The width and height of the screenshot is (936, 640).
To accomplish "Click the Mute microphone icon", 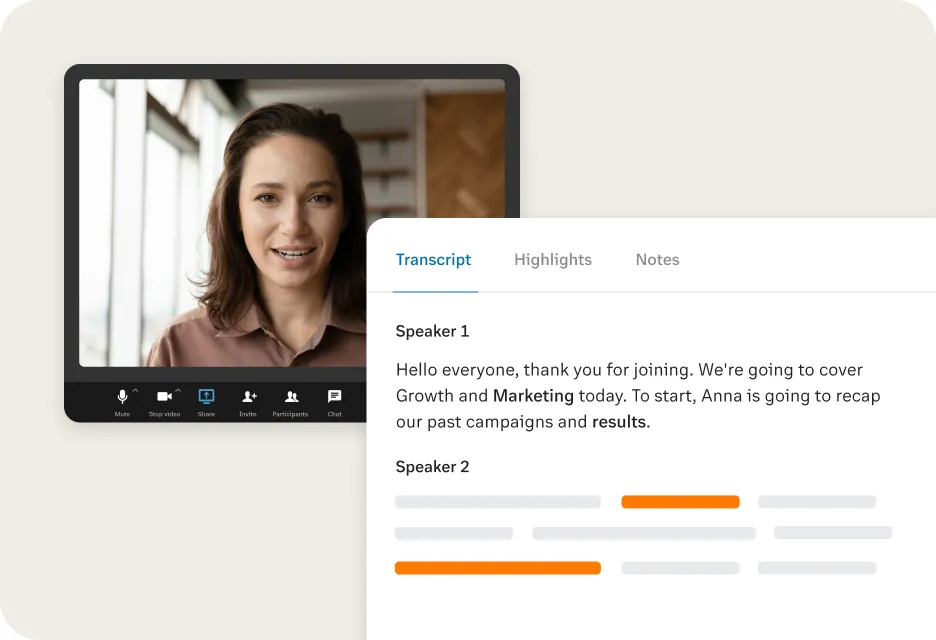I will (x=122, y=396).
